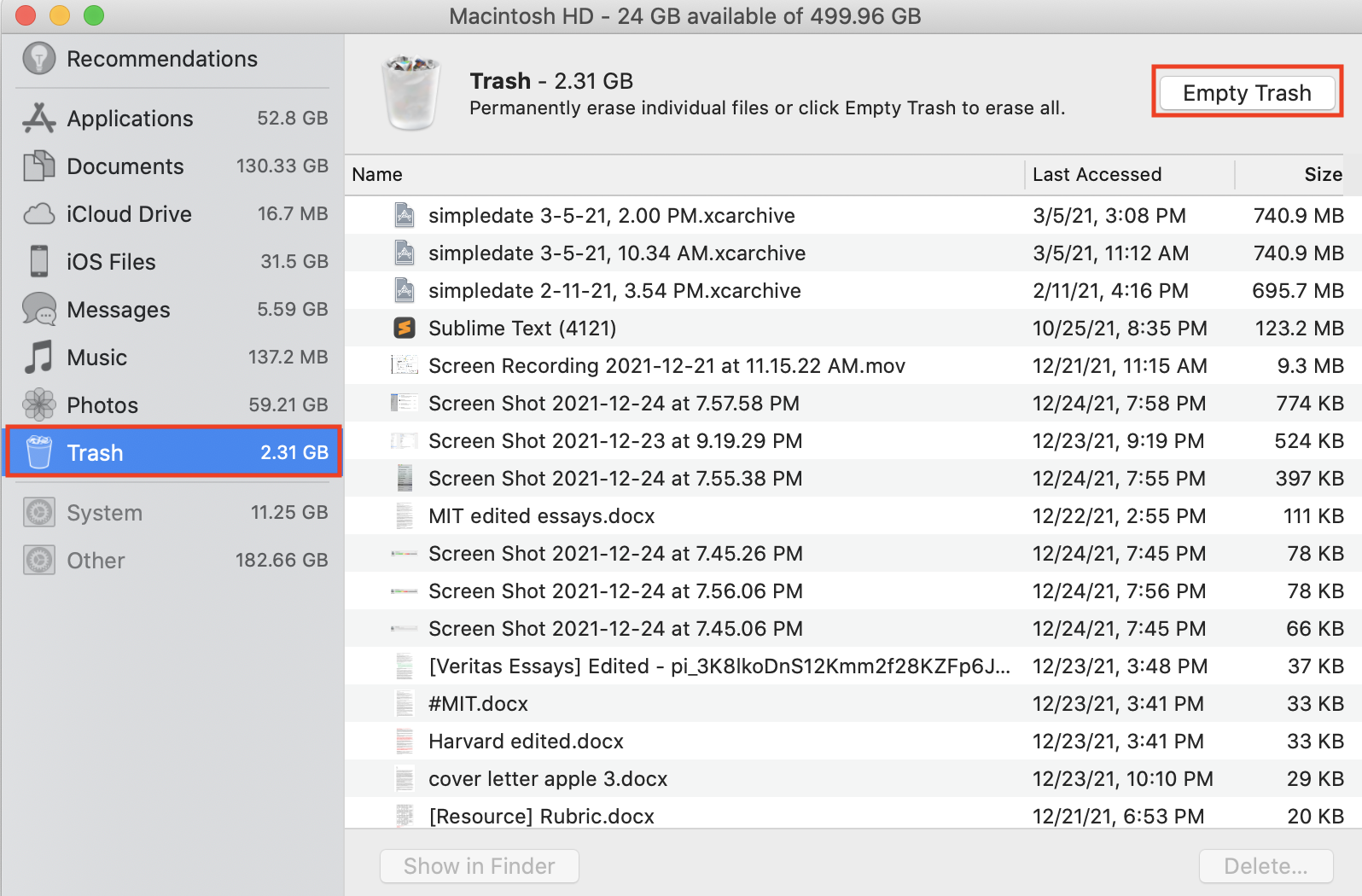The image size is (1362, 896).
Task: Select file name Screen Recording 2021-12-21 at 11.15.22 AM.mov
Action: (666, 366)
